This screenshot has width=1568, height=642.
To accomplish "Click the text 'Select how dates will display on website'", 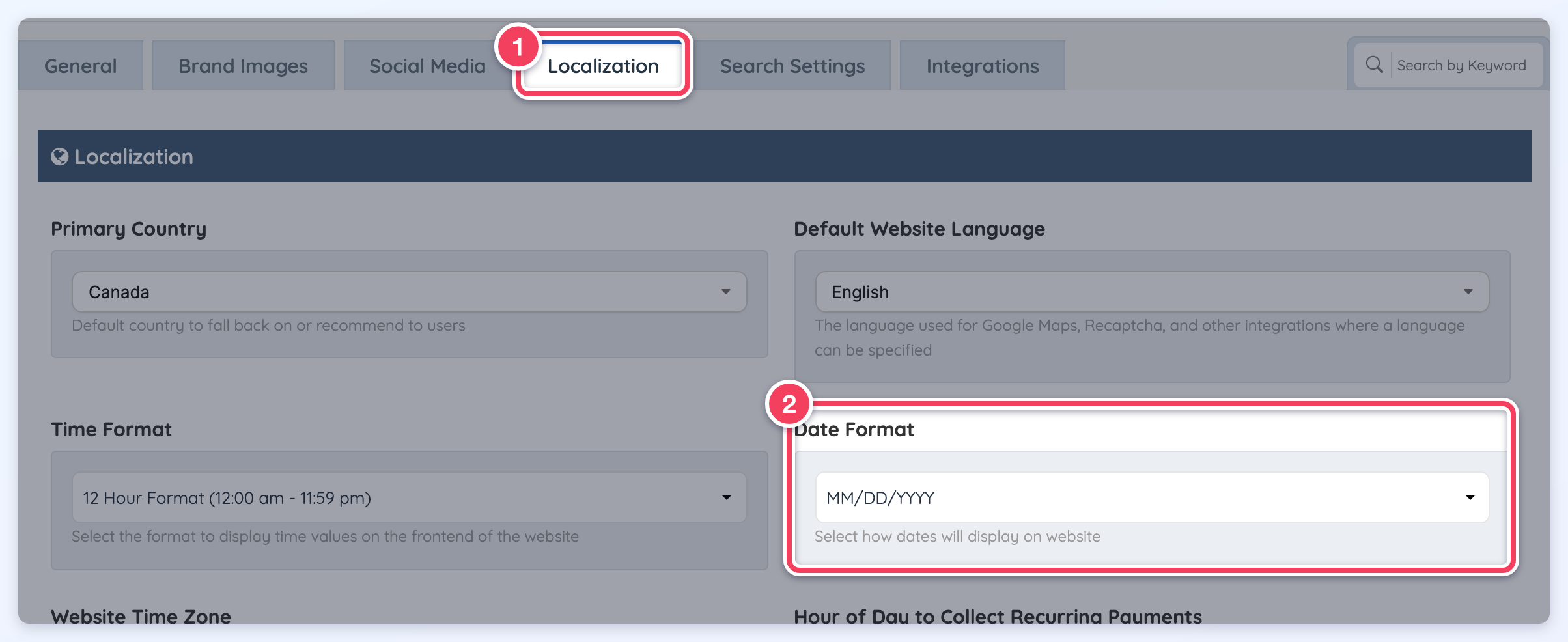I will tap(957, 537).
